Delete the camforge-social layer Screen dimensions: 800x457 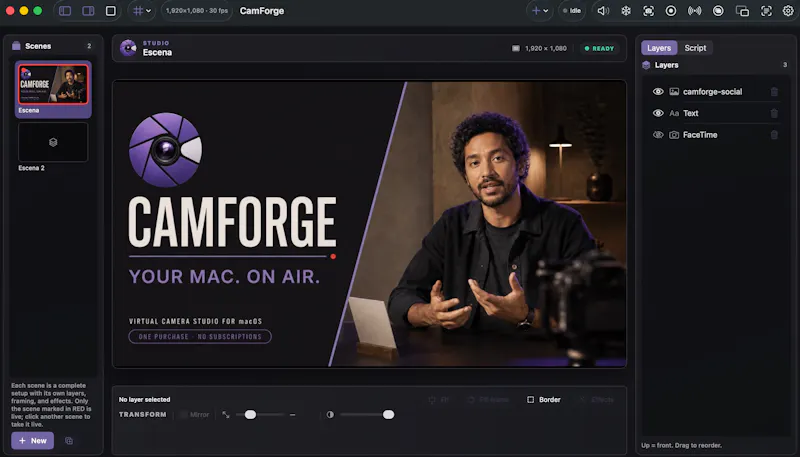774,92
